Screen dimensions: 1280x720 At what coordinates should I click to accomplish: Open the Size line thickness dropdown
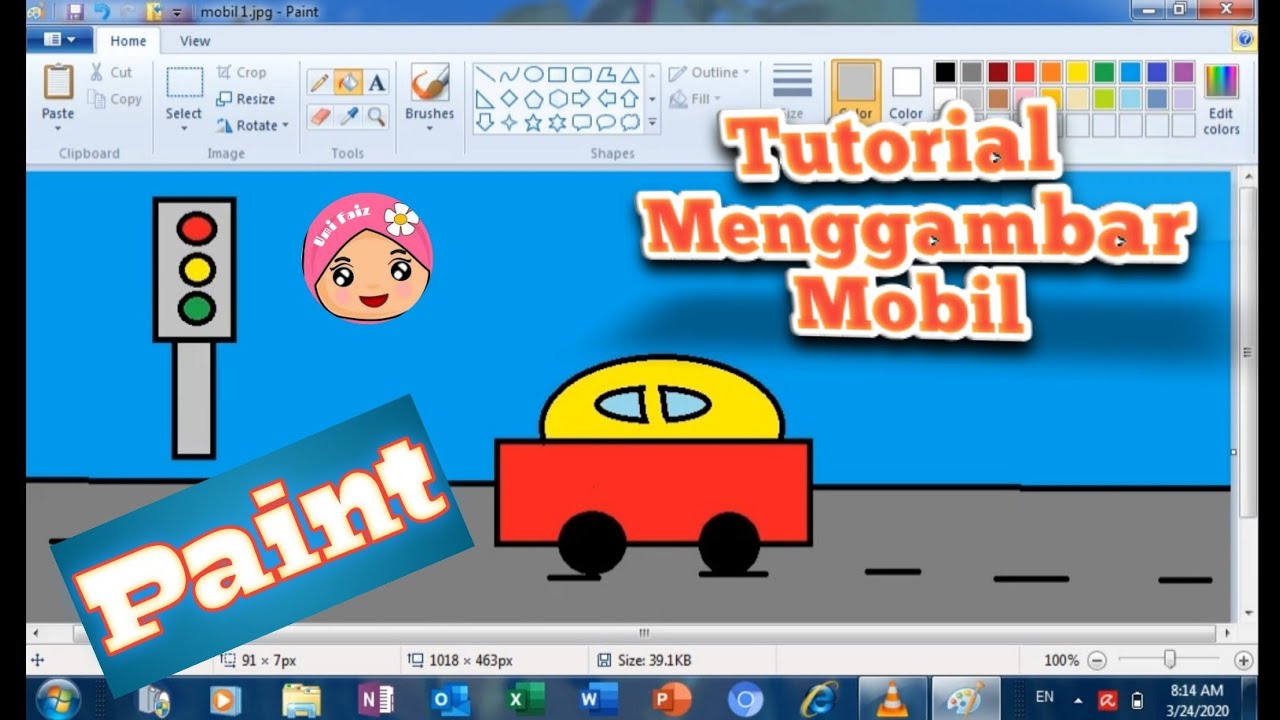click(x=792, y=92)
